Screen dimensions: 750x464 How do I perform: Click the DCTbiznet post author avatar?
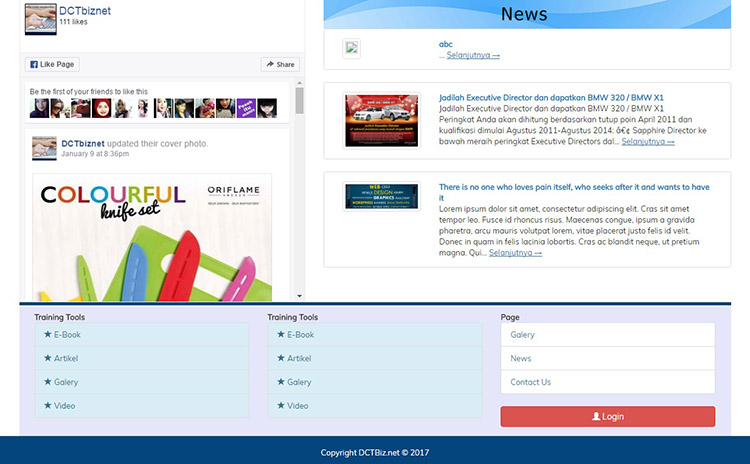44,148
